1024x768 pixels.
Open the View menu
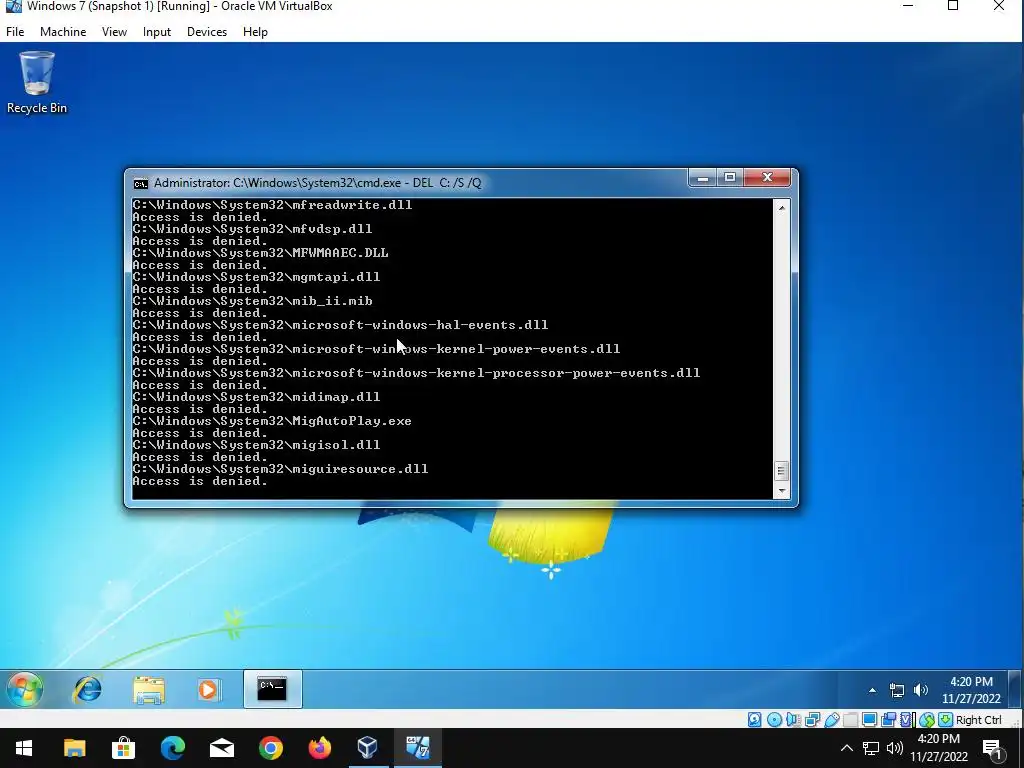[x=114, y=32]
